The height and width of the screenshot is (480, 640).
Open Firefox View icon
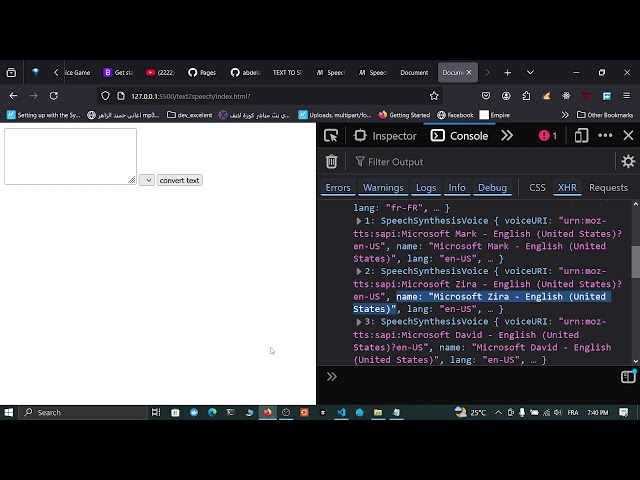(11, 73)
